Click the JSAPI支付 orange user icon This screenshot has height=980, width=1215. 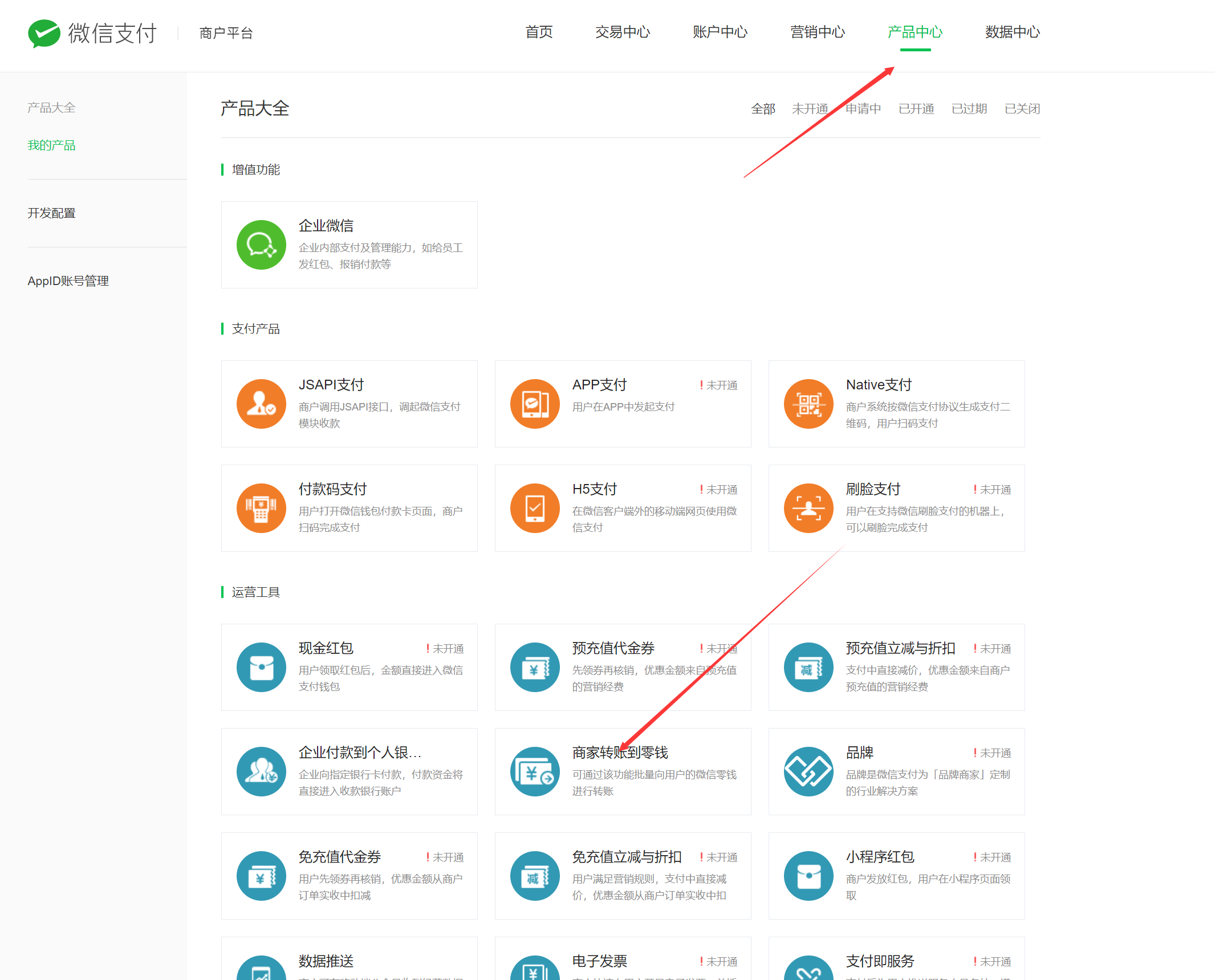261,404
